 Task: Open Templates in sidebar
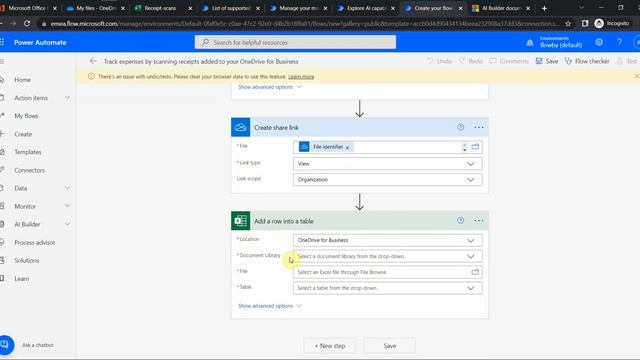point(28,152)
